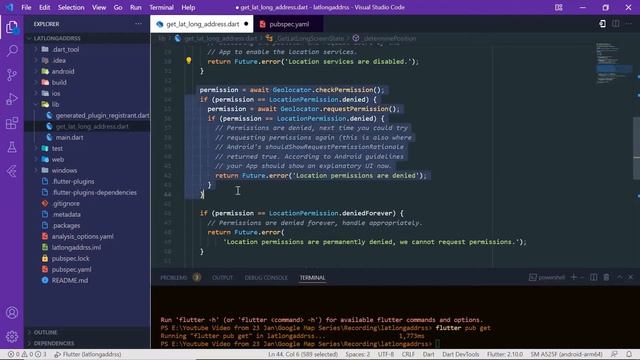640x360 pixels.
Task: Select device SM A525F in status bar
Action: coord(566,354)
